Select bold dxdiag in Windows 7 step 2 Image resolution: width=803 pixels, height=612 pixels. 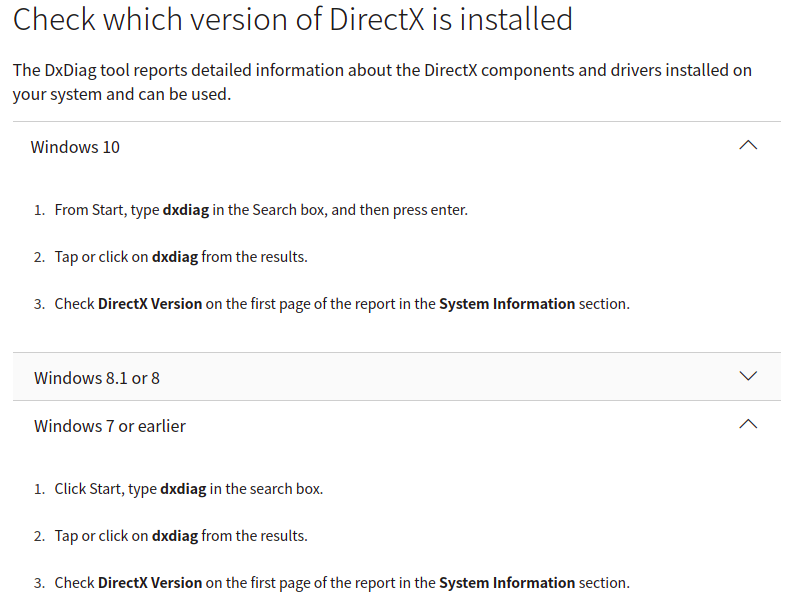[x=175, y=536]
